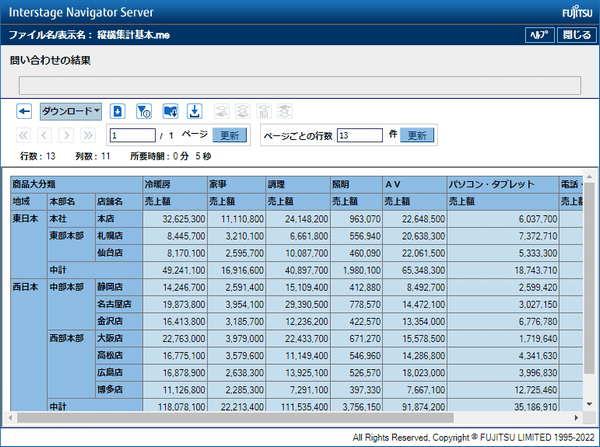Click 更新 button next to 件
The height and width of the screenshot is (447, 600).
point(417,135)
